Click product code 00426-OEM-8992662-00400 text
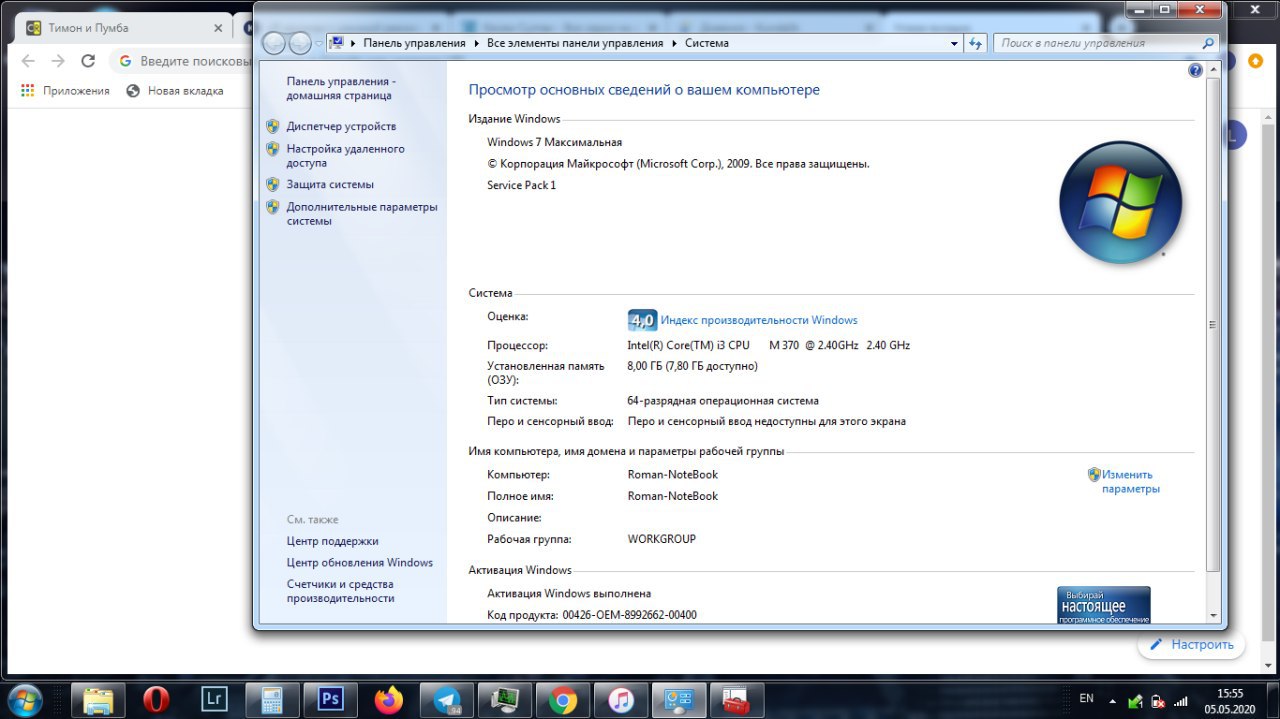Viewport: 1280px width, 719px height. 630,615
